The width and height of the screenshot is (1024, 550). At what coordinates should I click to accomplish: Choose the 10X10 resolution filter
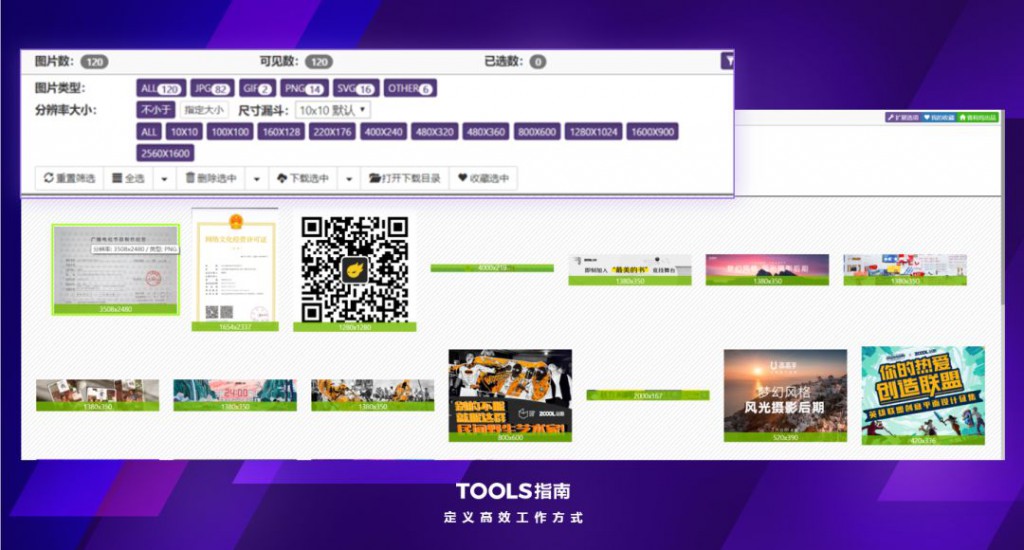184,132
